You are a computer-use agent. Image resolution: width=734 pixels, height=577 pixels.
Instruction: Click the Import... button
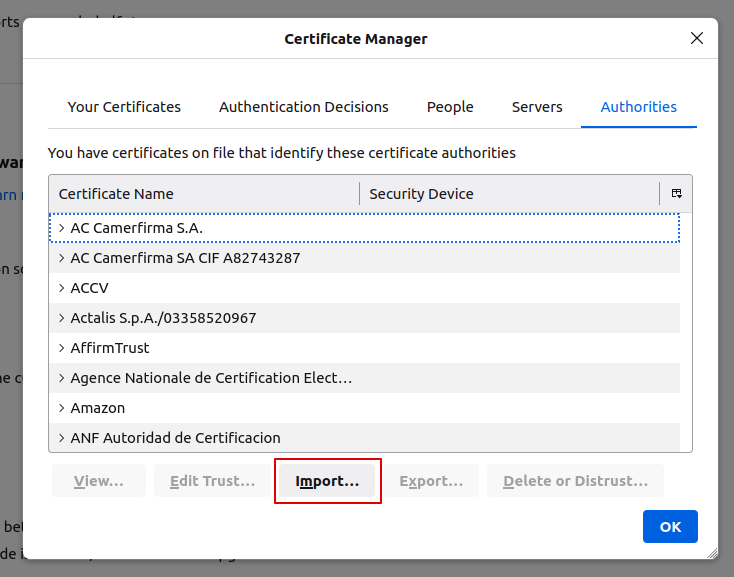327,481
